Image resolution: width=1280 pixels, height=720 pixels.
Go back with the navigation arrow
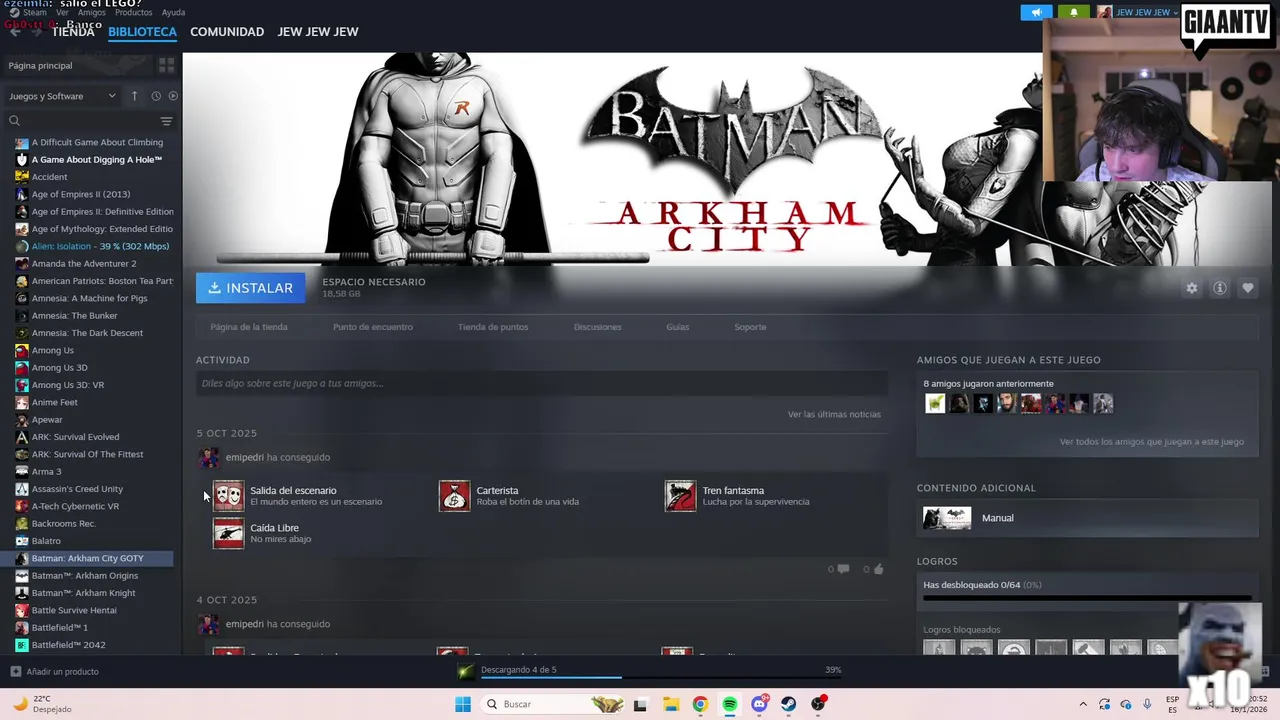(14, 31)
